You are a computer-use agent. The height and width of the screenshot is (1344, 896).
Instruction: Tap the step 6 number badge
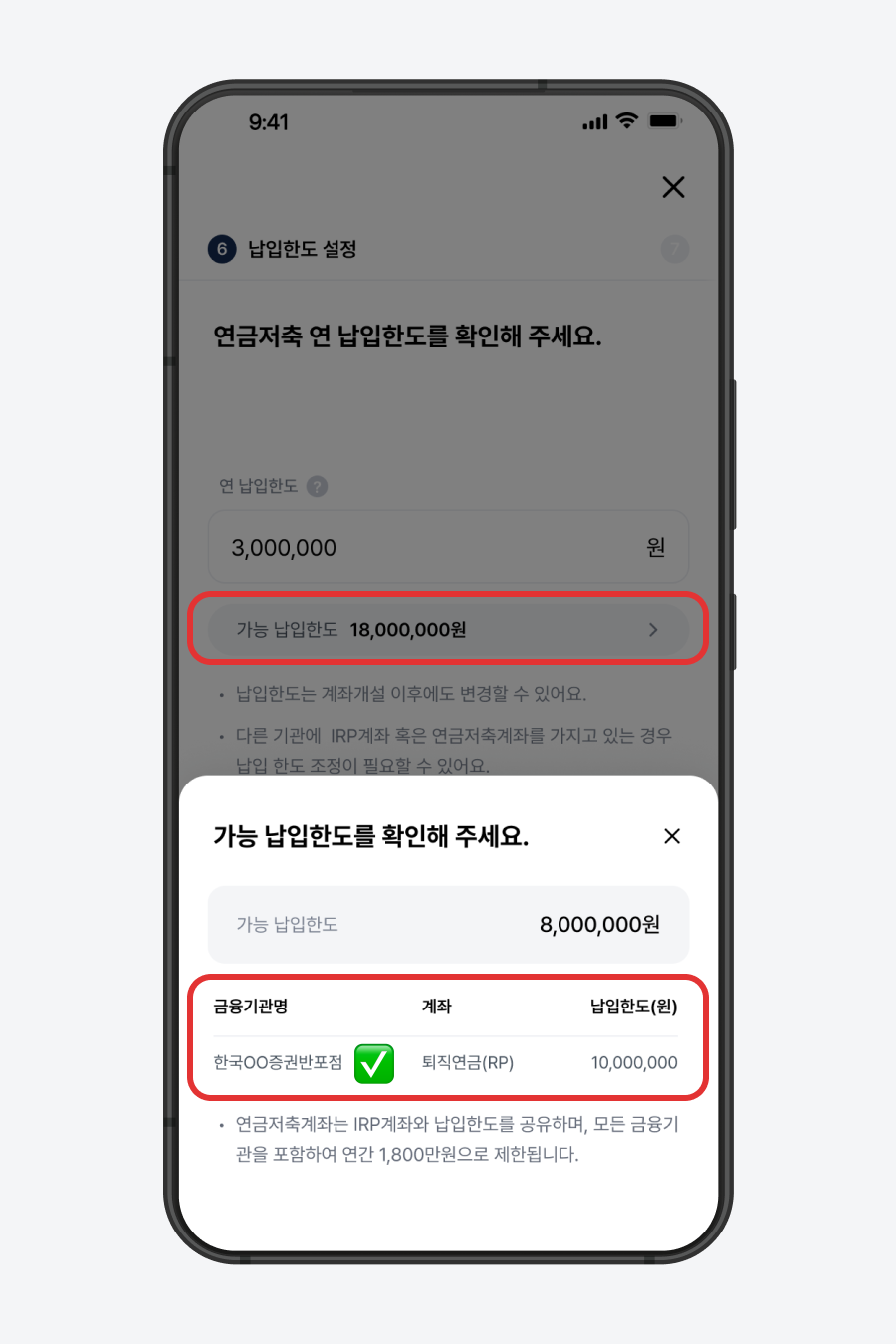[222, 249]
